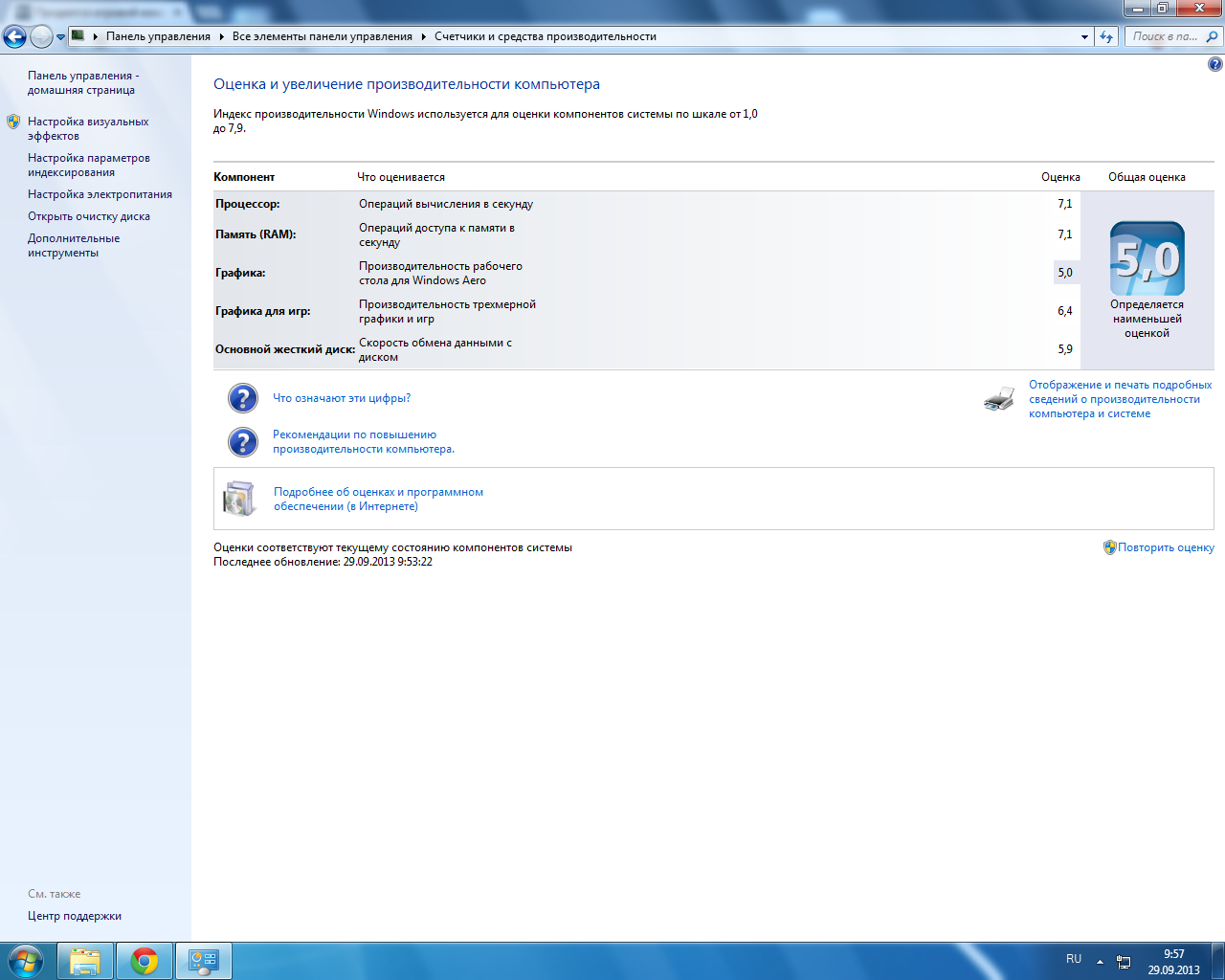This screenshot has width=1225, height=980.
Task: Open Подробнее об оценках (в Интернете) link
Action: point(378,499)
